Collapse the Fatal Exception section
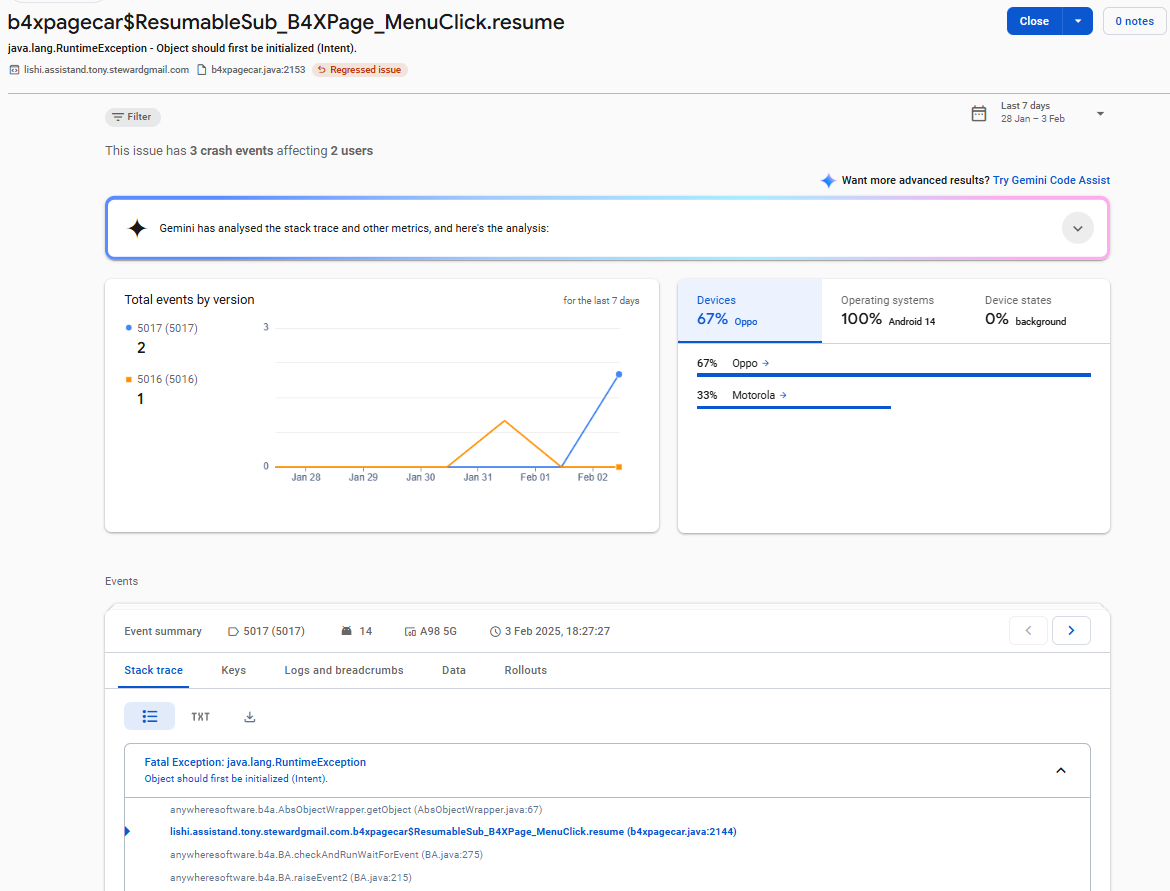Image resolution: width=1170 pixels, height=891 pixels. click(x=1061, y=770)
